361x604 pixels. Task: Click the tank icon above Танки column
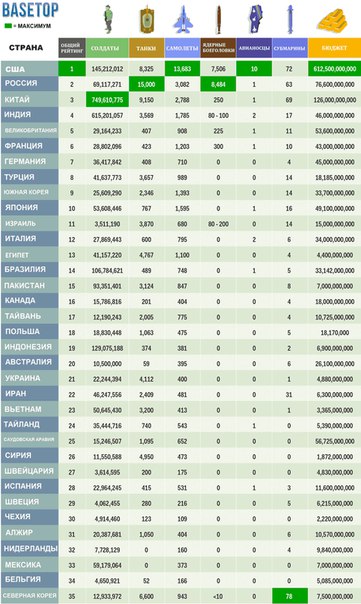tap(147, 20)
